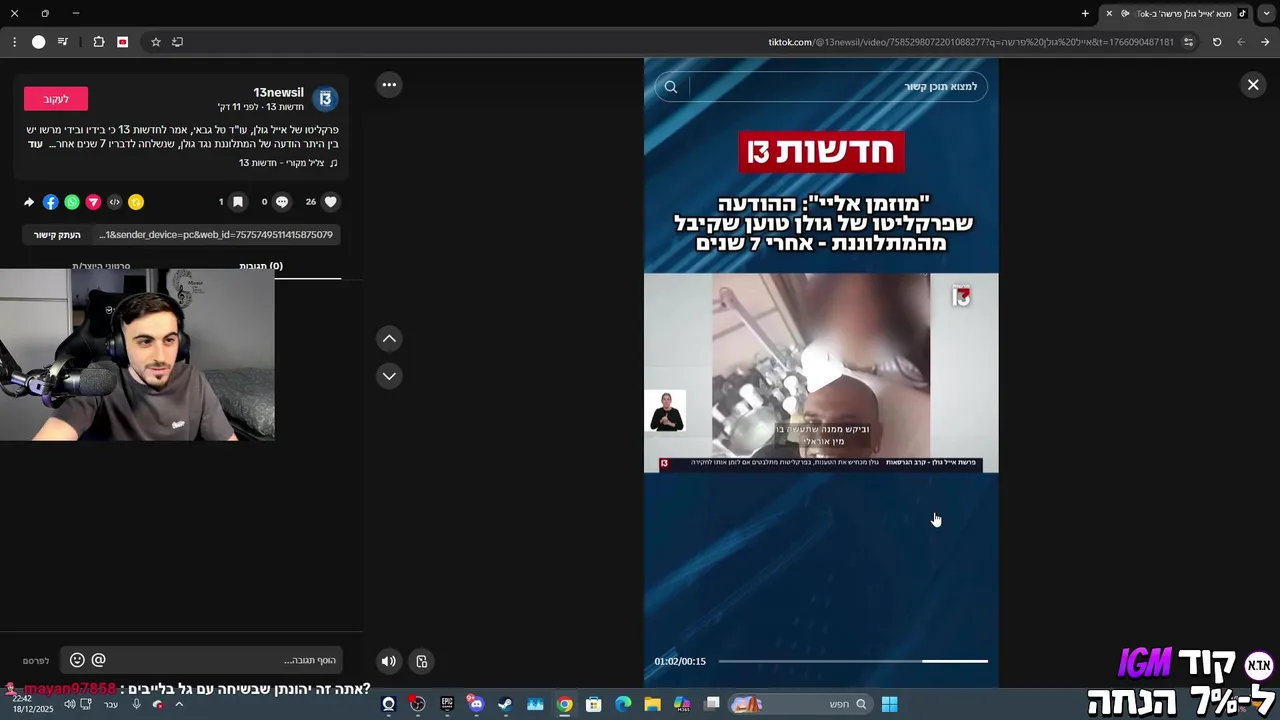Mute the video with the speaker icon

pos(389,661)
